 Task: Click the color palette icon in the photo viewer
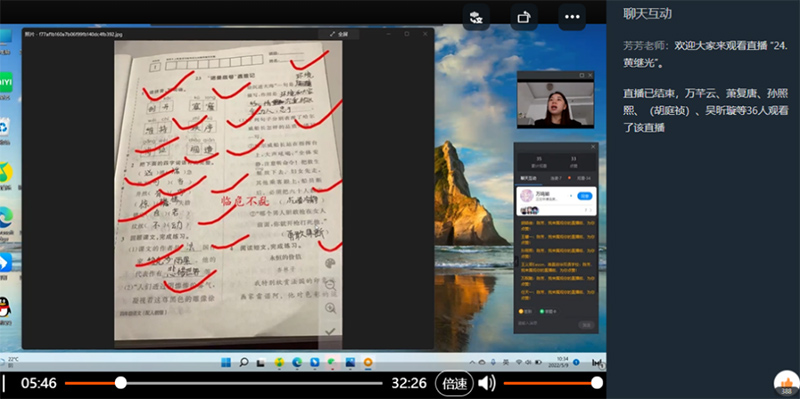click(330, 263)
